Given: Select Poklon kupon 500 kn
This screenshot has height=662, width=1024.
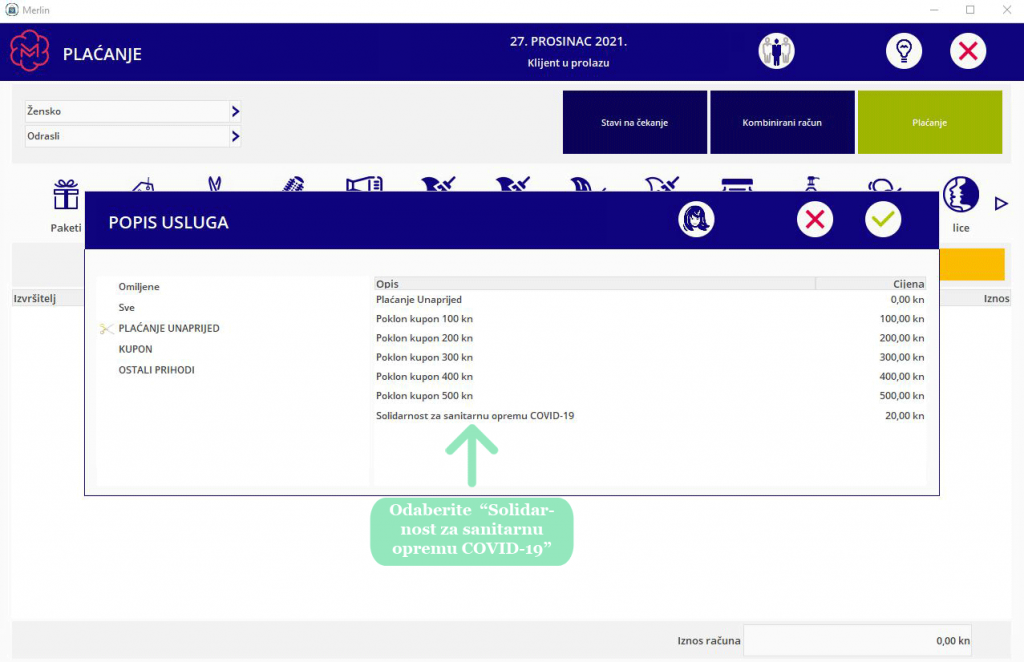Looking at the screenshot, I should [650, 396].
